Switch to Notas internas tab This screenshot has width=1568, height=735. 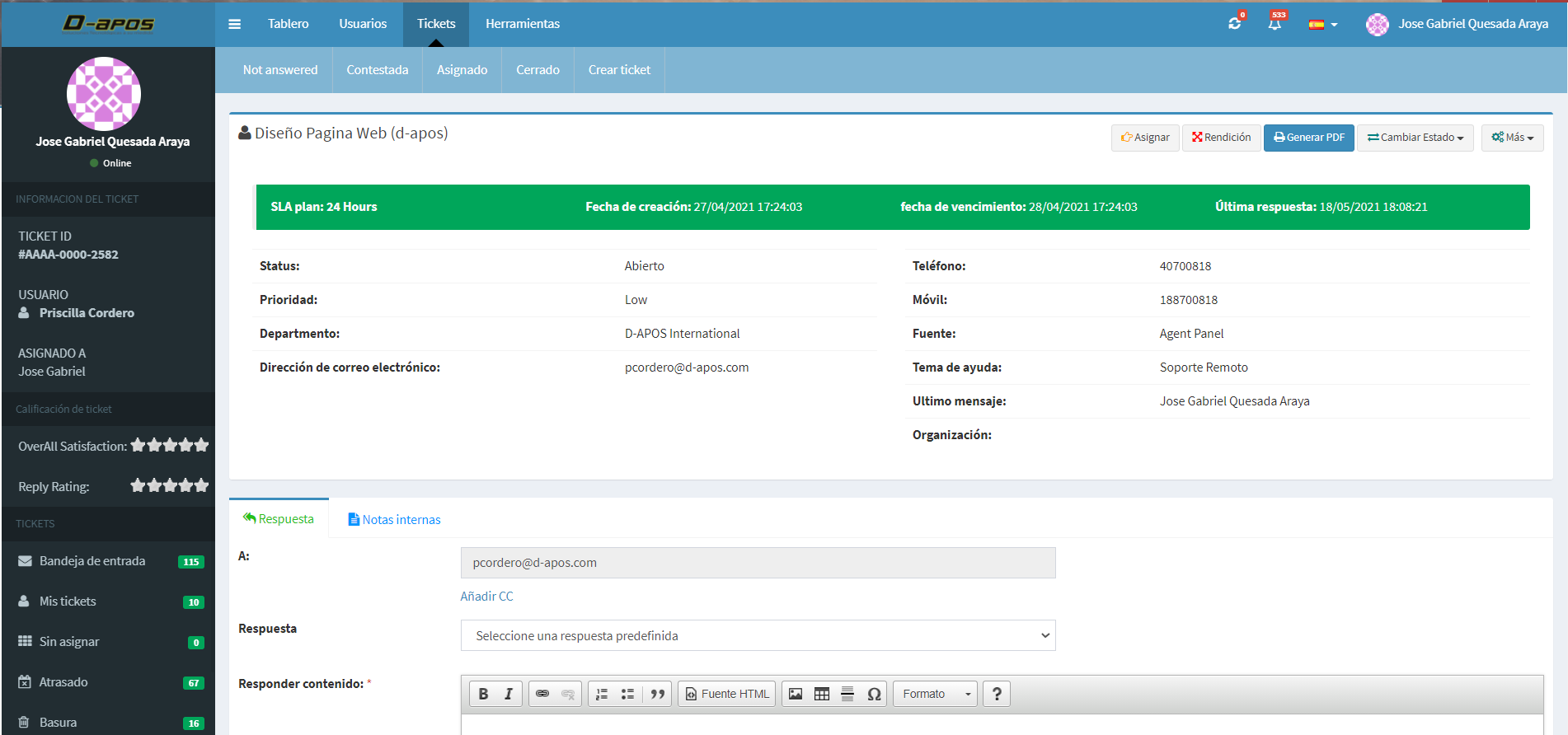394,519
